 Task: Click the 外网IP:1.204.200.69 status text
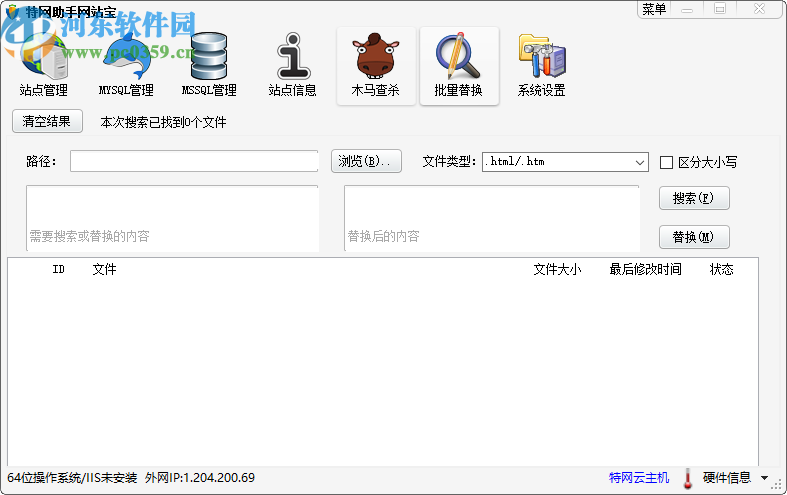coord(200,477)
